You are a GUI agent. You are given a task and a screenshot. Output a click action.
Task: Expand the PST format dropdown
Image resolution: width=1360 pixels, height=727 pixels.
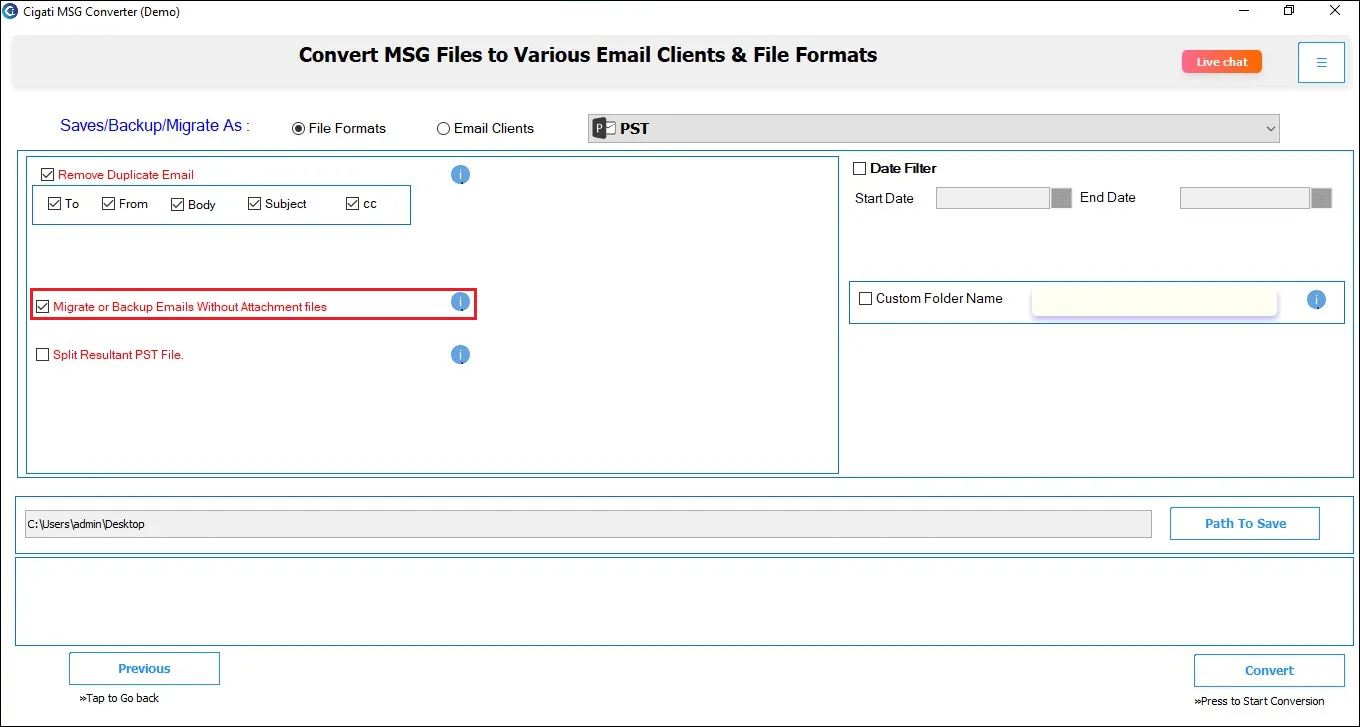click(934, 128)
